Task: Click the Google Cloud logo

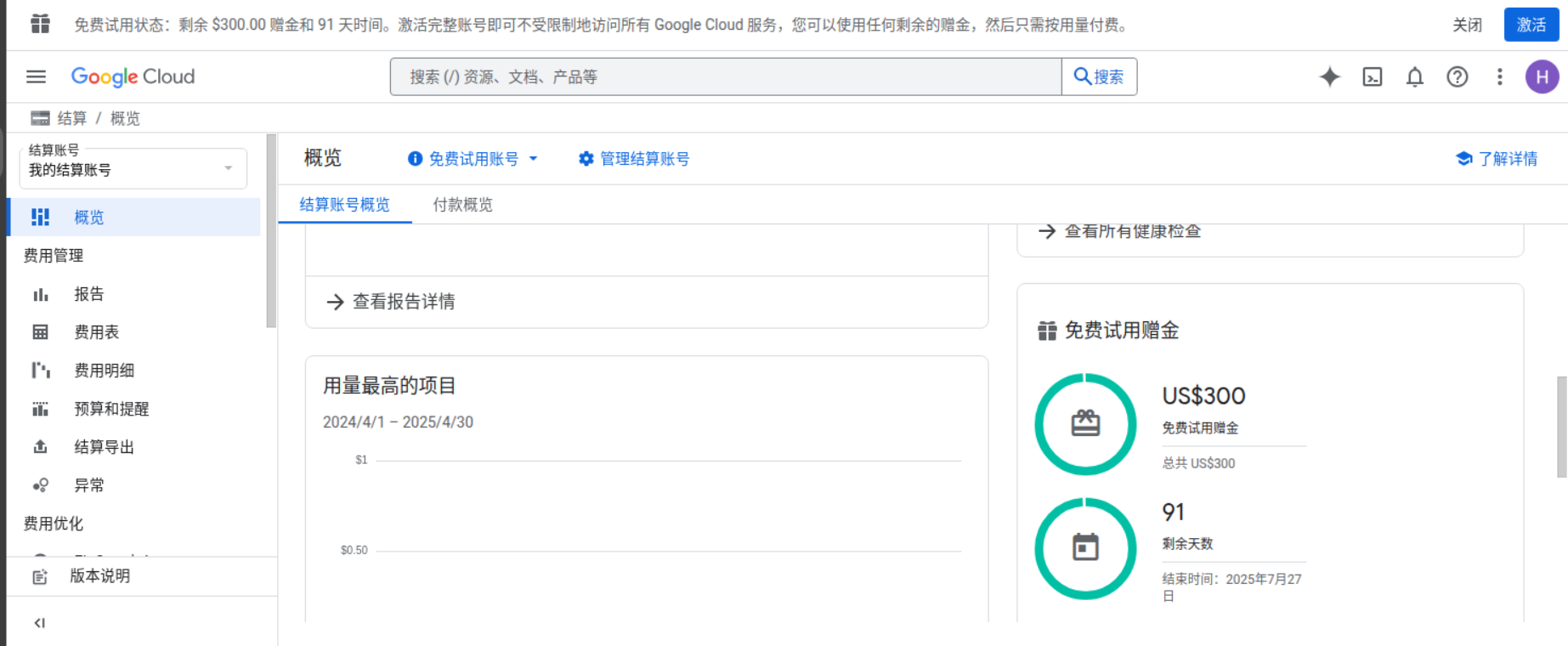Action: [133, 76]
